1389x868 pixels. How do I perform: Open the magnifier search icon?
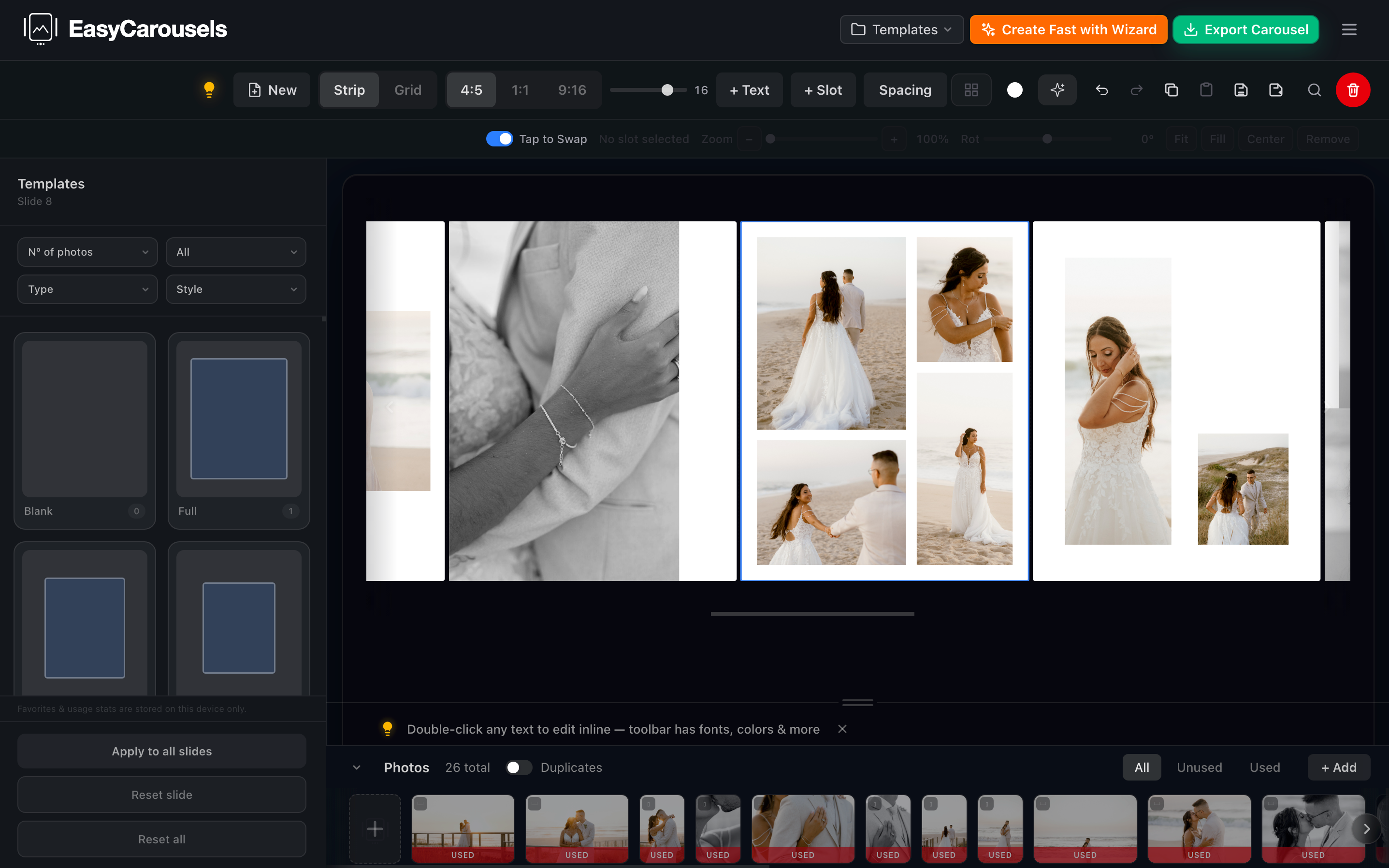point(1314,90)
